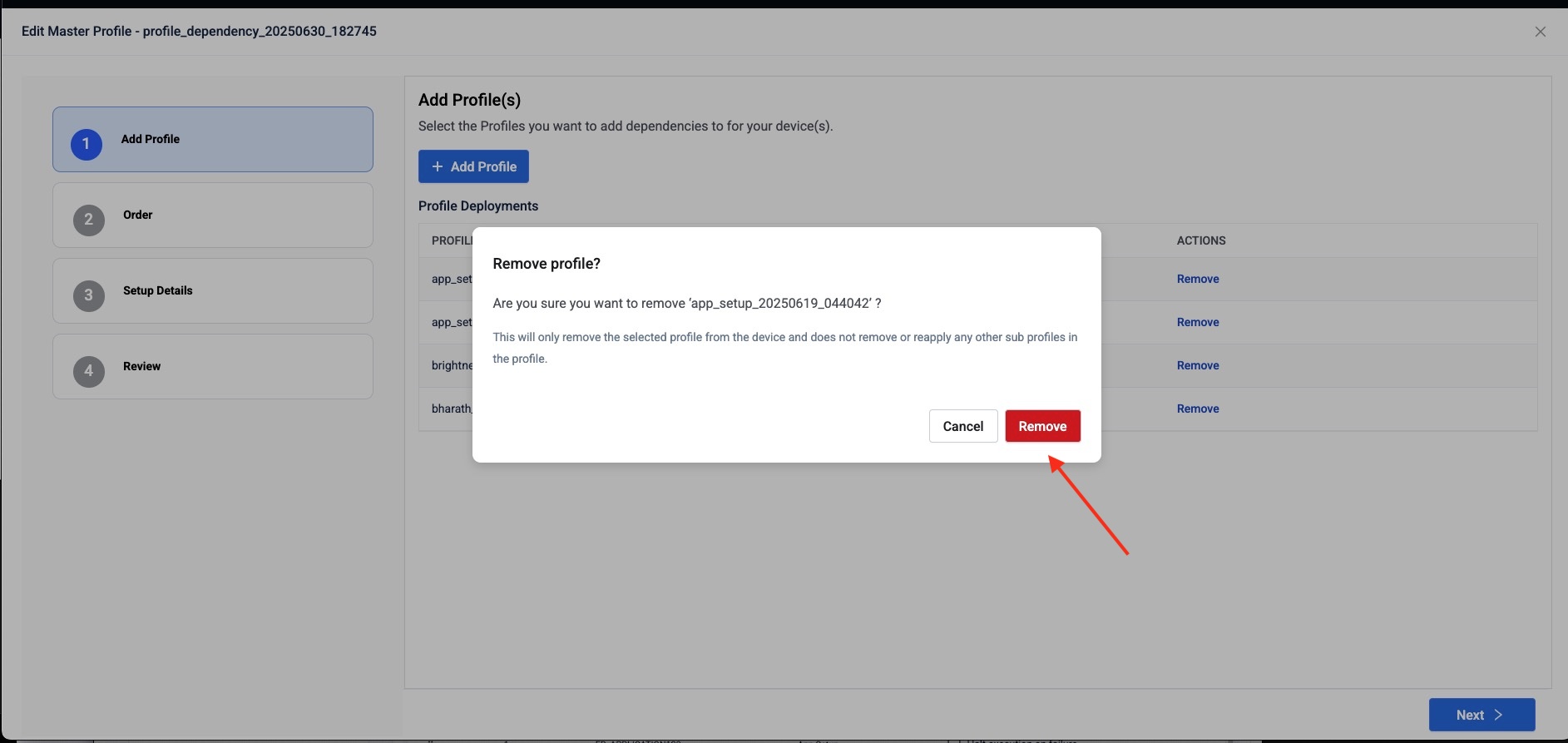Click Remove link for the brightness profile row
Viewport: 1568px width, 743px height.
click(x=1197, y=365)
